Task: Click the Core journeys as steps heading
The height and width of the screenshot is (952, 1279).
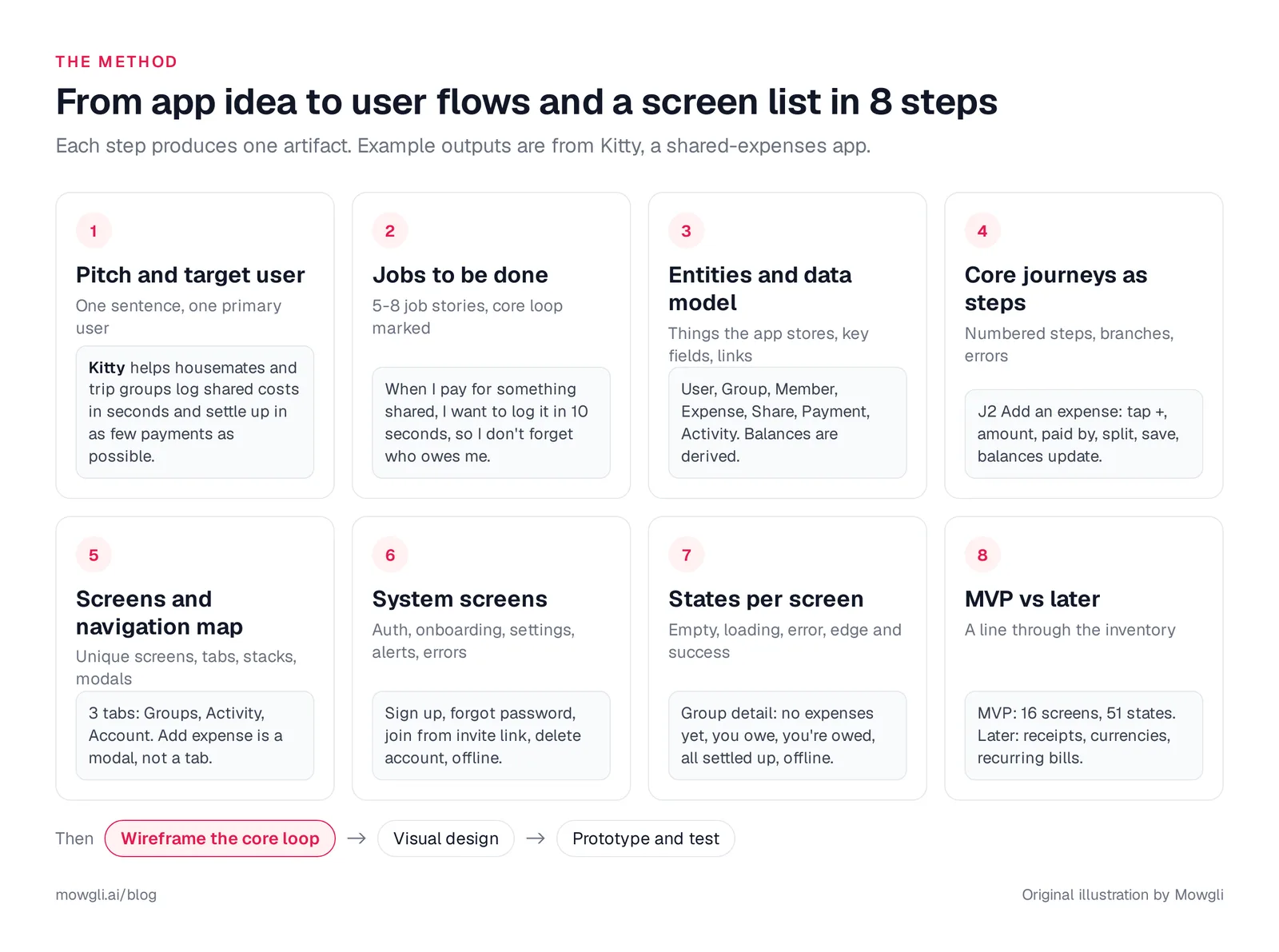Action: click(1056, 289)
